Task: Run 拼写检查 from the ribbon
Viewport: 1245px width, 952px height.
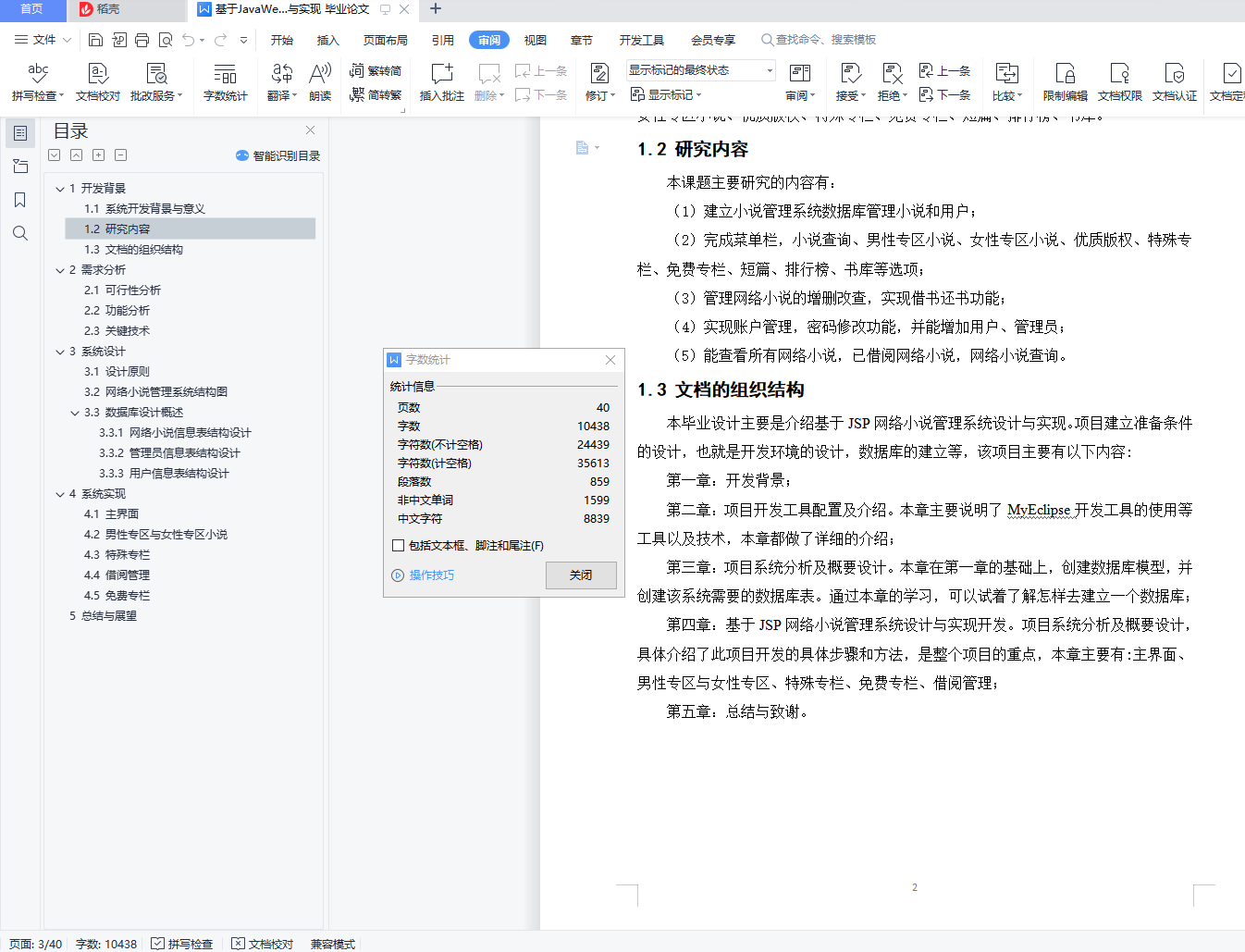Action: click(38, 81)
